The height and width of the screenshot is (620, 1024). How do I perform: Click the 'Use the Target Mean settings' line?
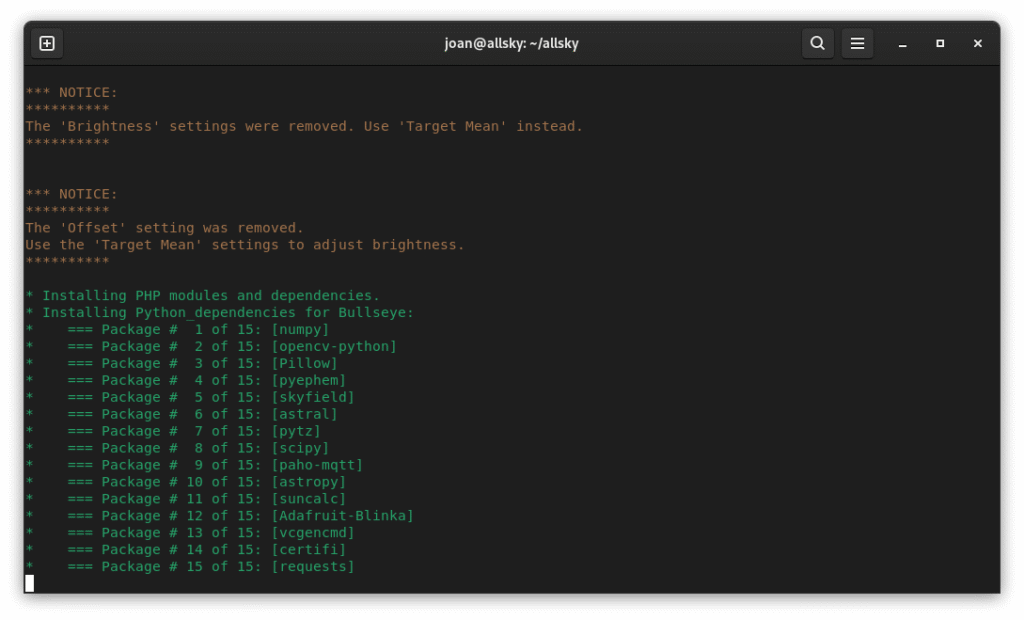point(245,245)
